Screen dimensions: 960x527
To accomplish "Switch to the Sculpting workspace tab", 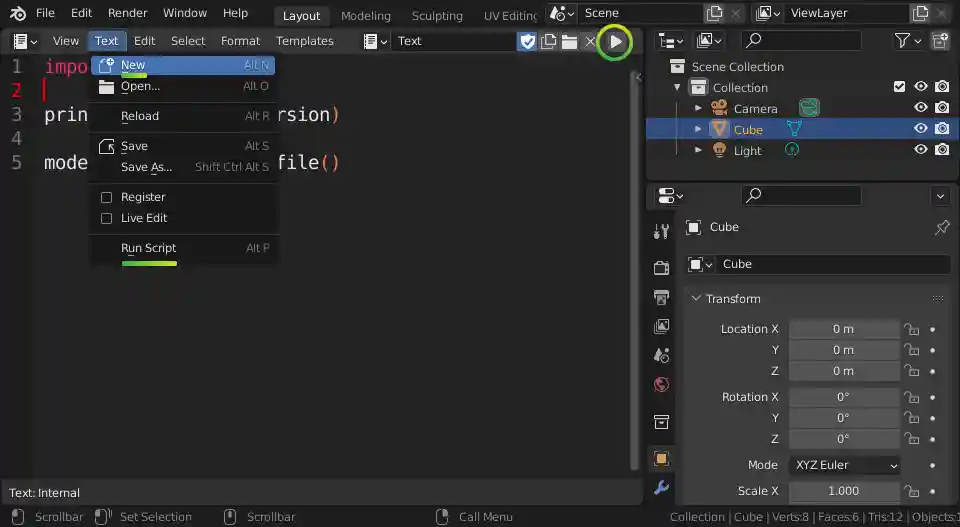I will coord(437,16).
